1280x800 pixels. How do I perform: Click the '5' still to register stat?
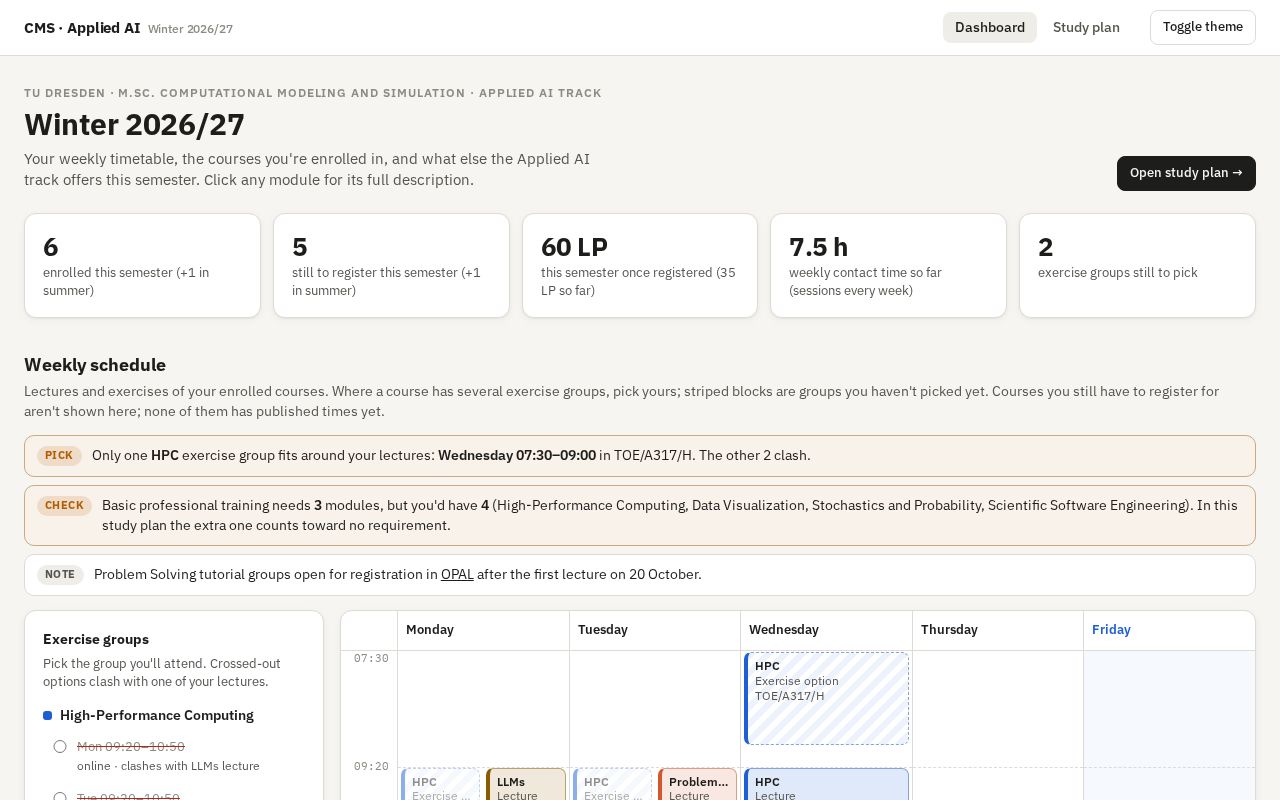point(391,265)
